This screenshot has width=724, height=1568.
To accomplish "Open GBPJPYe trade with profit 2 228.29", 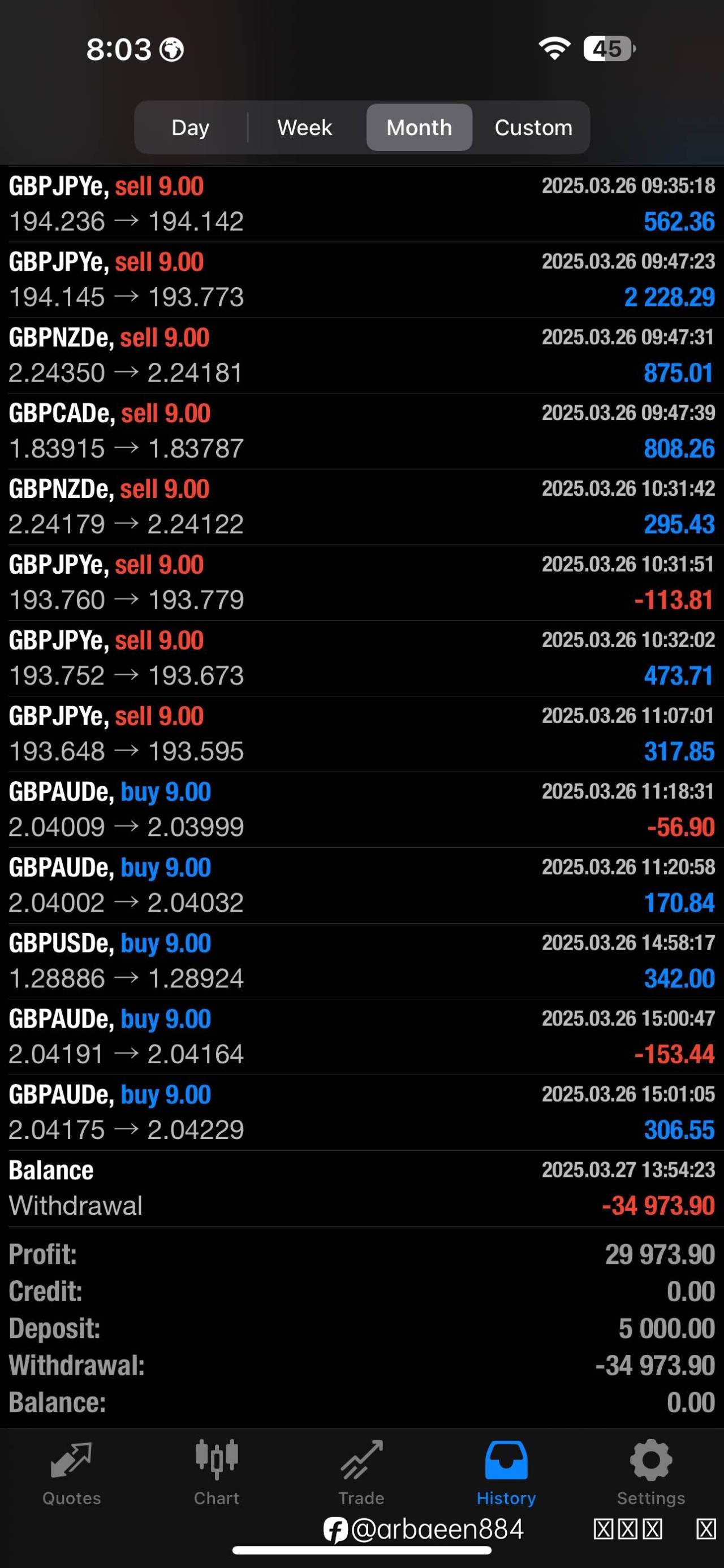I will [x=361, y=279].
